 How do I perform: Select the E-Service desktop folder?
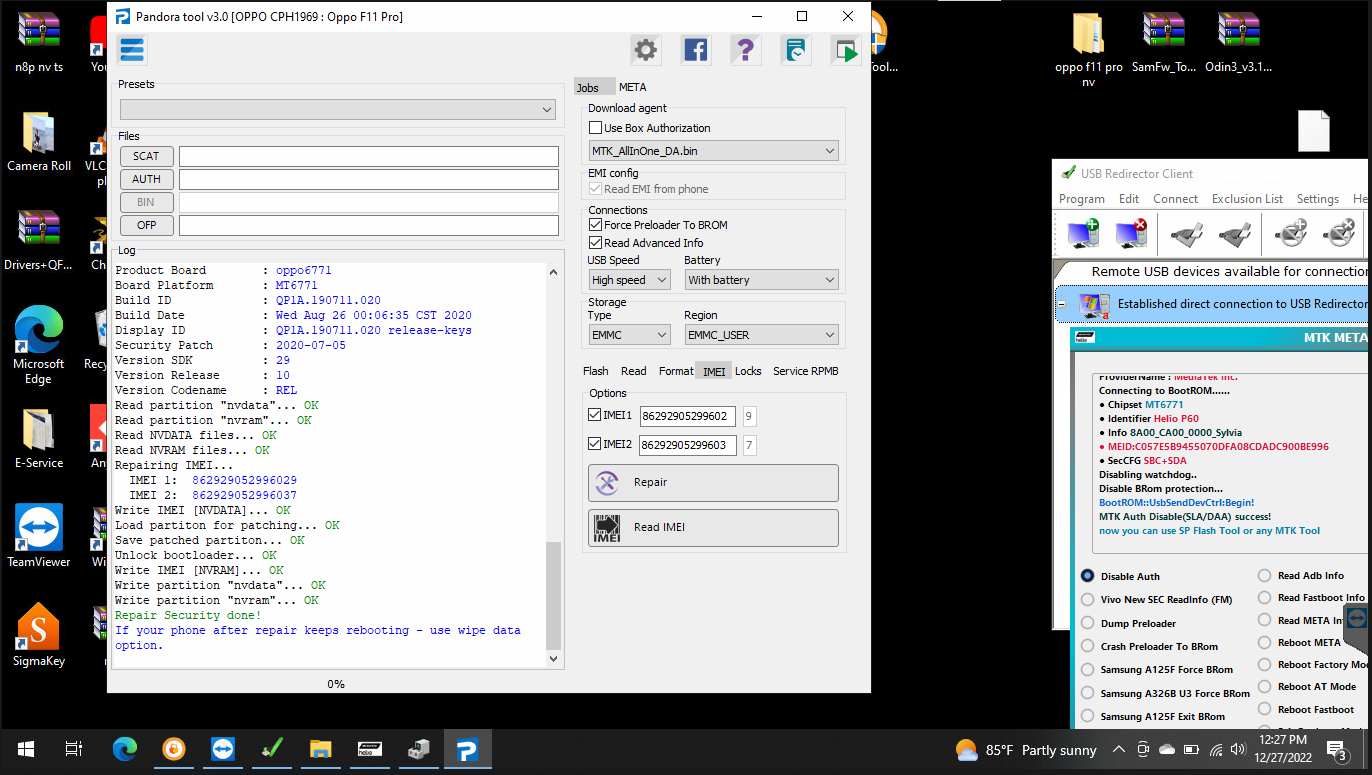click(39, 439)
